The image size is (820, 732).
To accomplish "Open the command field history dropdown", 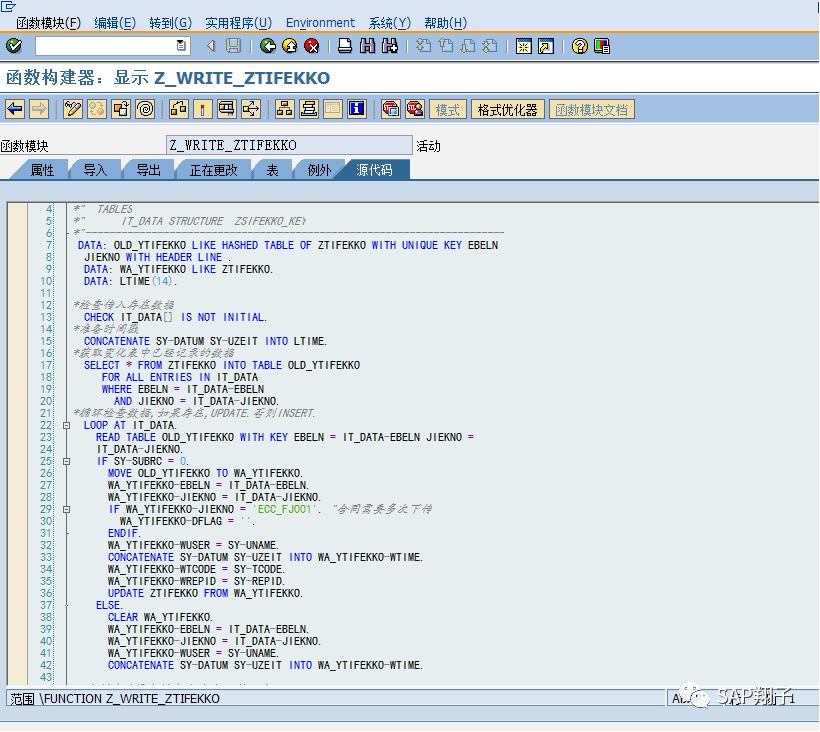I will click(x=181, y=46).
